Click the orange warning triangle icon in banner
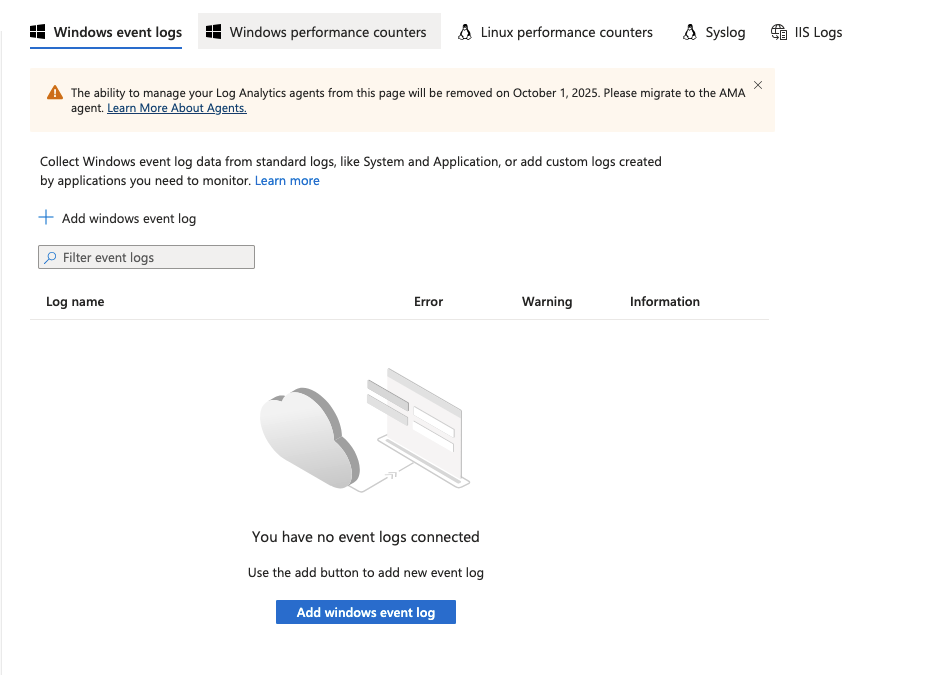 pos(55,93)
